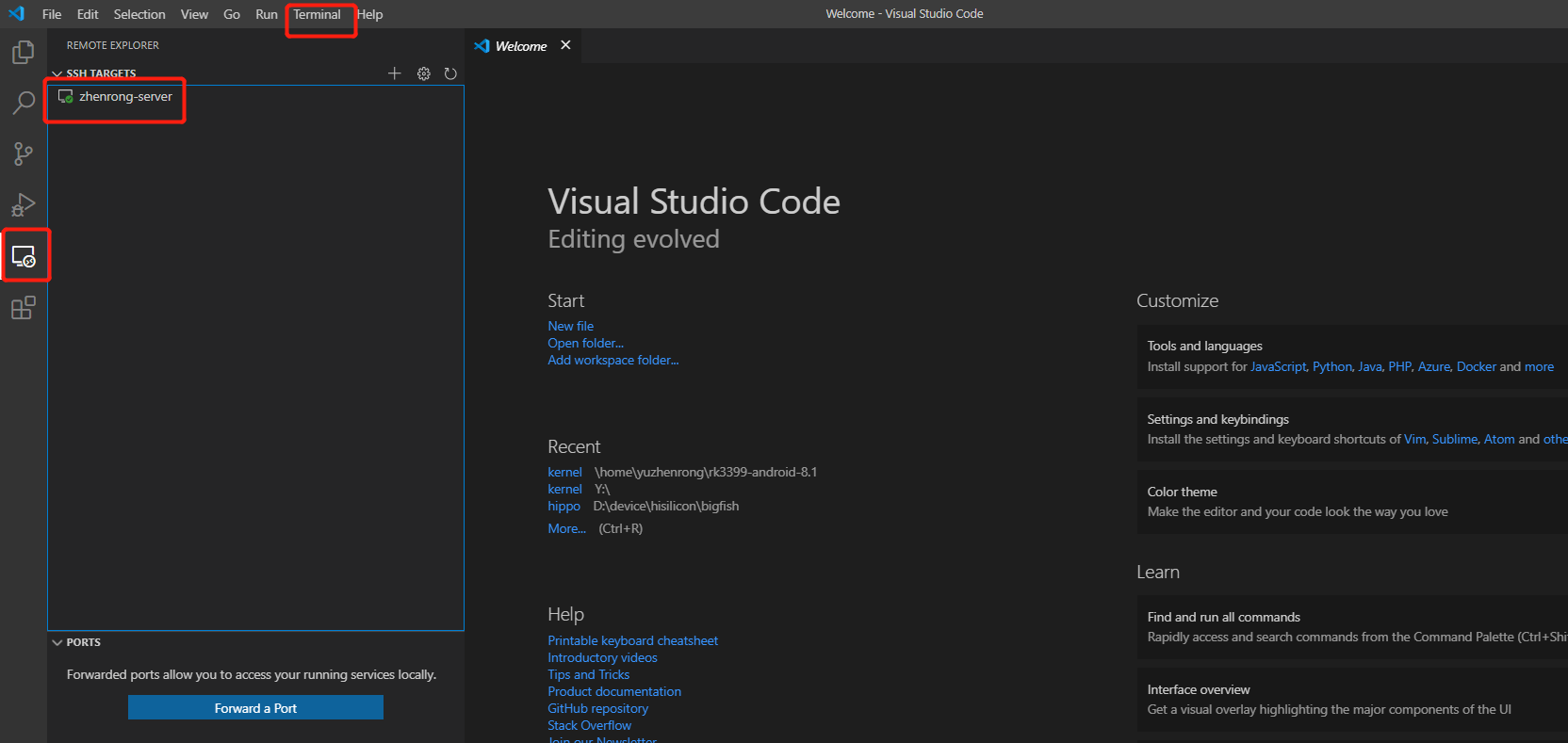
Task: Open the Explorer view in activity bar
Action: coord(24,53)
